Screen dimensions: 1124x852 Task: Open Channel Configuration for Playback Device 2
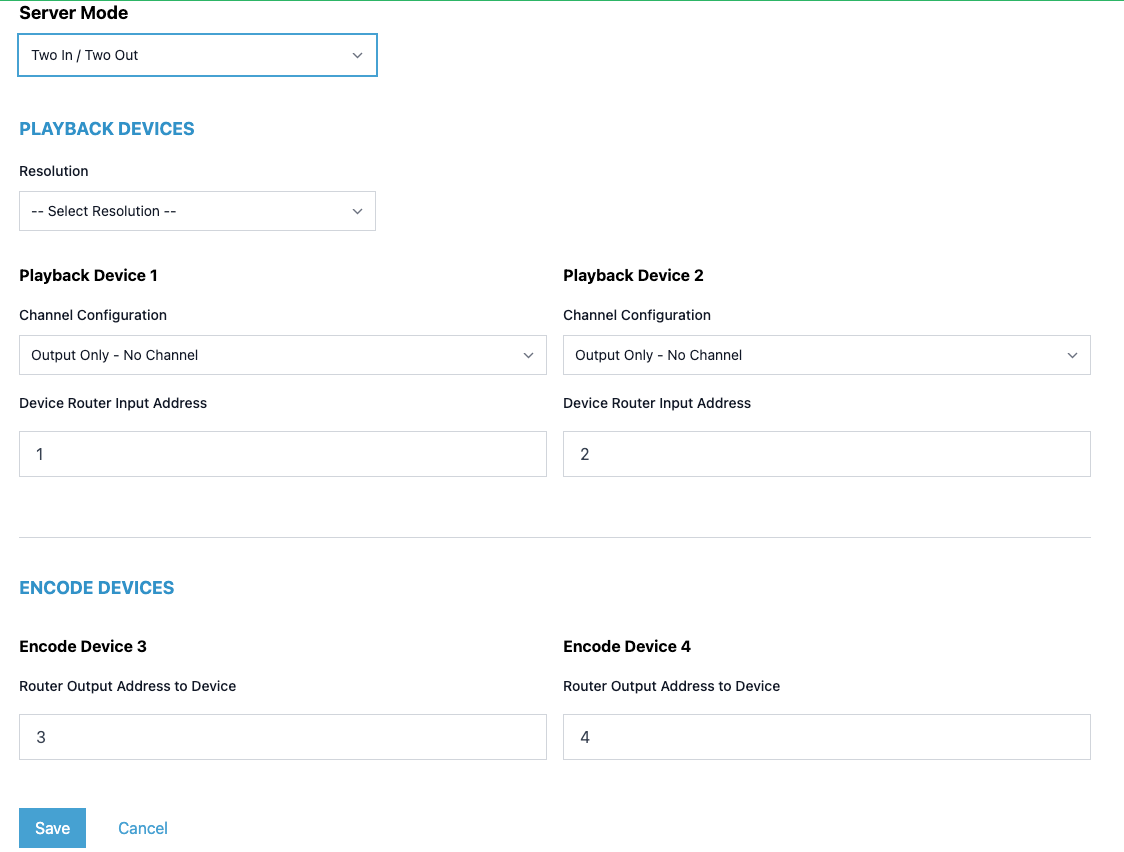pyautogui.click(x=827, y=355)
